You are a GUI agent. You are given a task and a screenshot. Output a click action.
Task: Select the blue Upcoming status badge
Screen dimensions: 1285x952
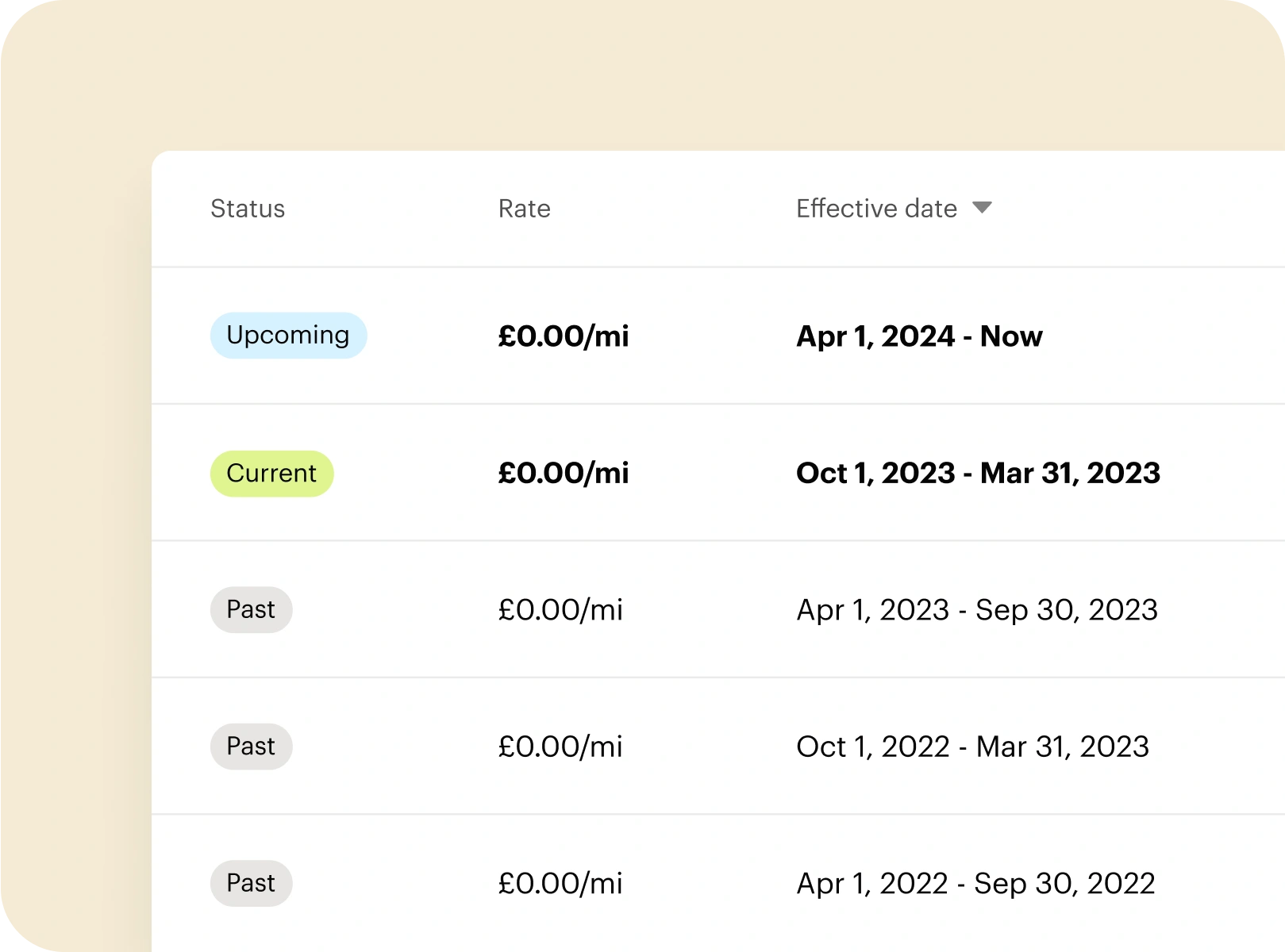pos(288,336)
